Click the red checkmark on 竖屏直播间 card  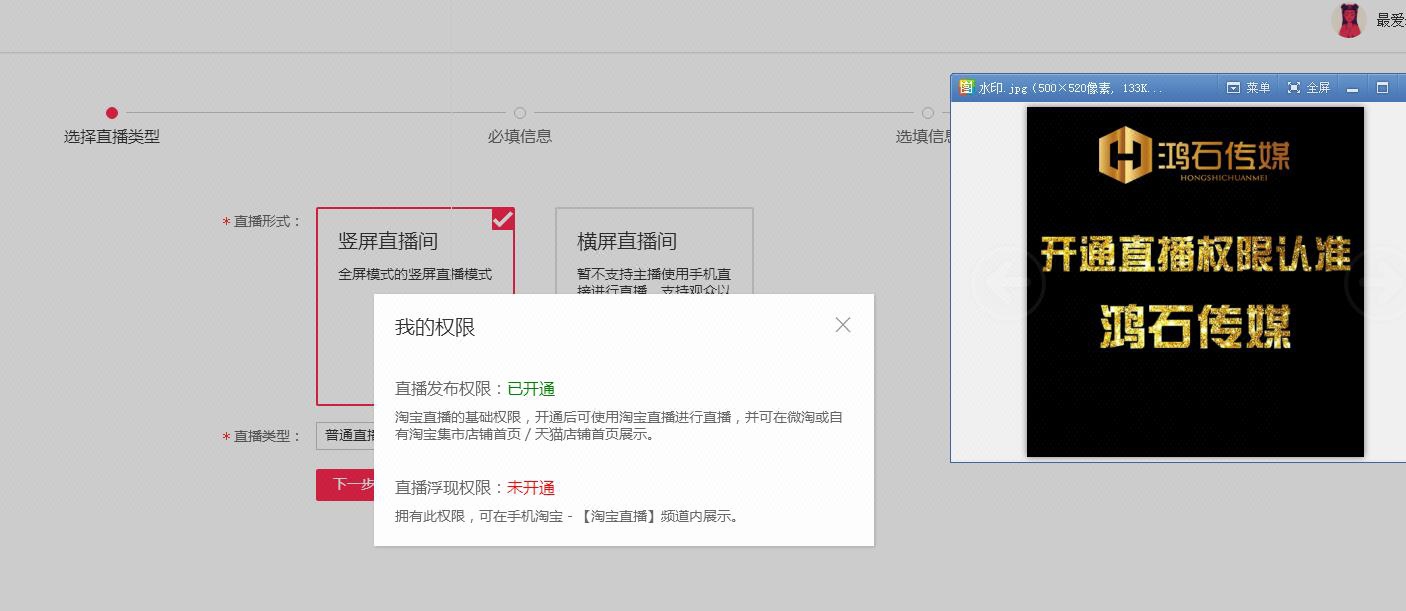[x=503, y=219]
